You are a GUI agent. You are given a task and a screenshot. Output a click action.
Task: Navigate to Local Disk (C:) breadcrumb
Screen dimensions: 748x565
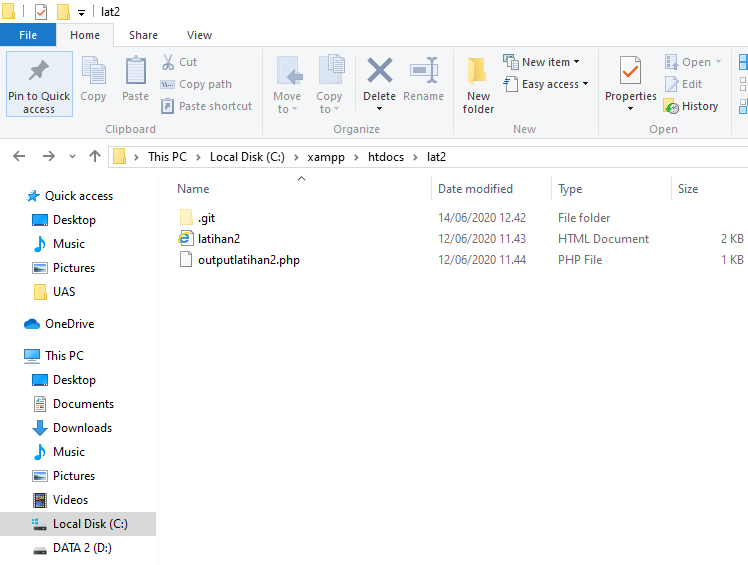(x=247, y=157)
